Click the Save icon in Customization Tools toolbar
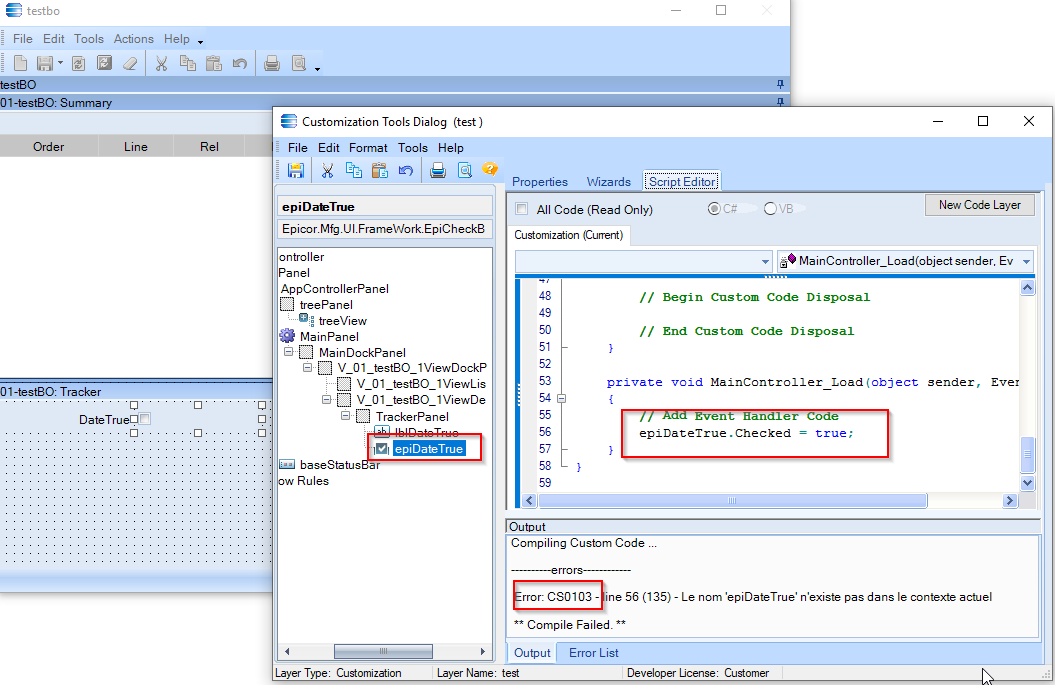Image resolution: width=1055 pixels, height=685 pixels. (x=296, y=170)
